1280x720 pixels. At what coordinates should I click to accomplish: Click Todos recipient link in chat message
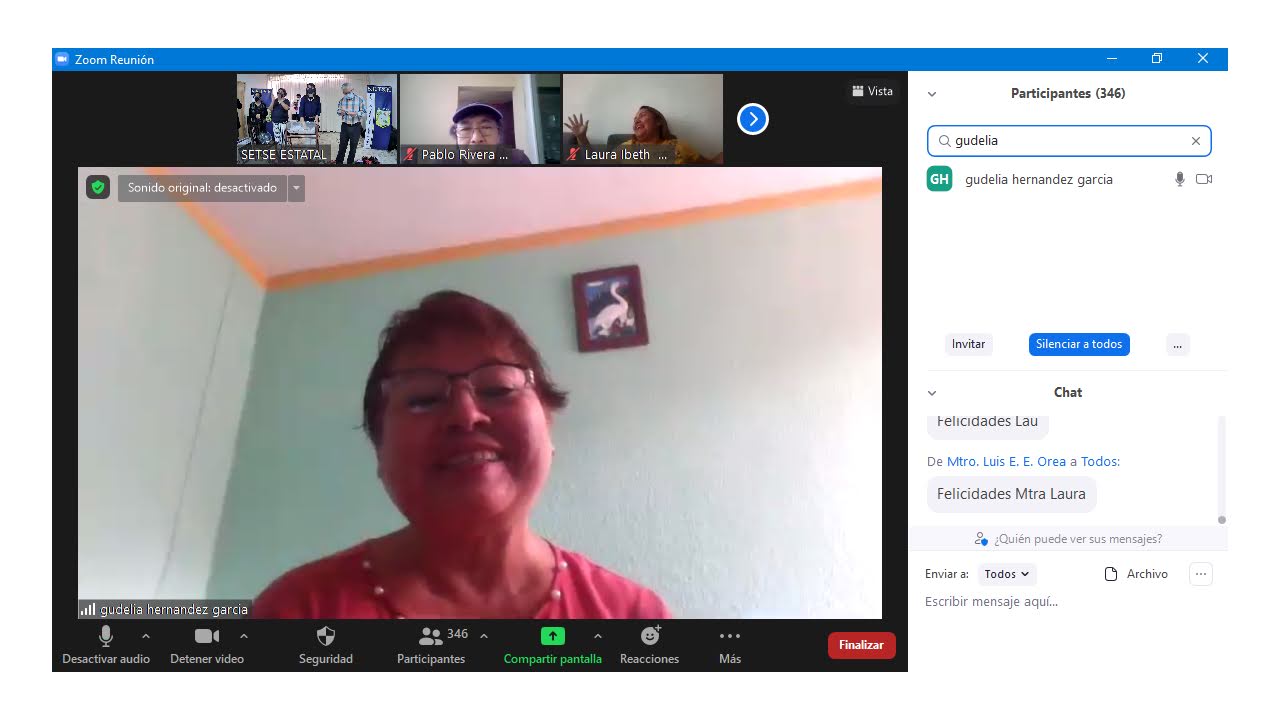point(1100,462)
